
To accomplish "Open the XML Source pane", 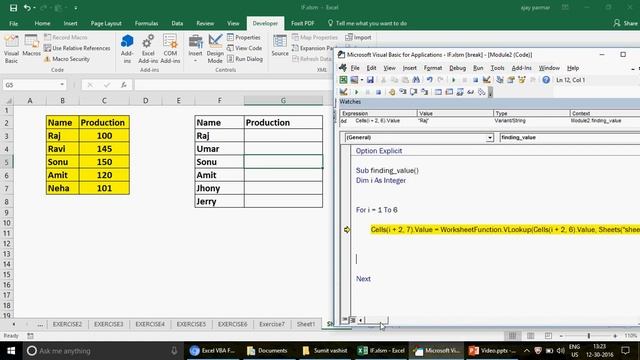I will (280, 46).
